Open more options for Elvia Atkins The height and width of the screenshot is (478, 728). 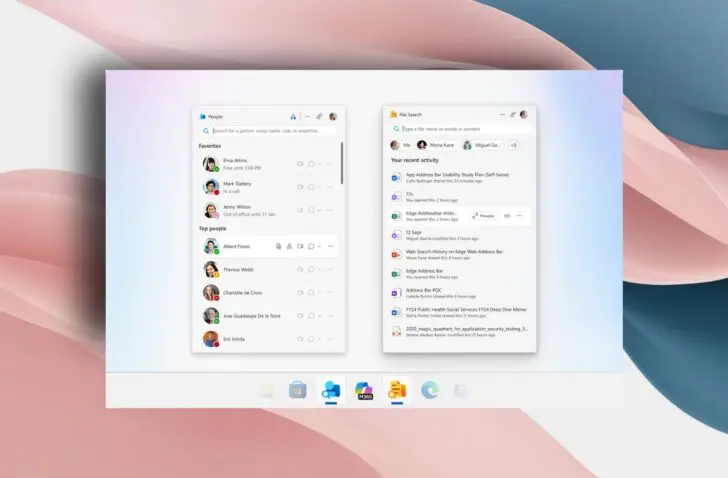pos(331,164)
